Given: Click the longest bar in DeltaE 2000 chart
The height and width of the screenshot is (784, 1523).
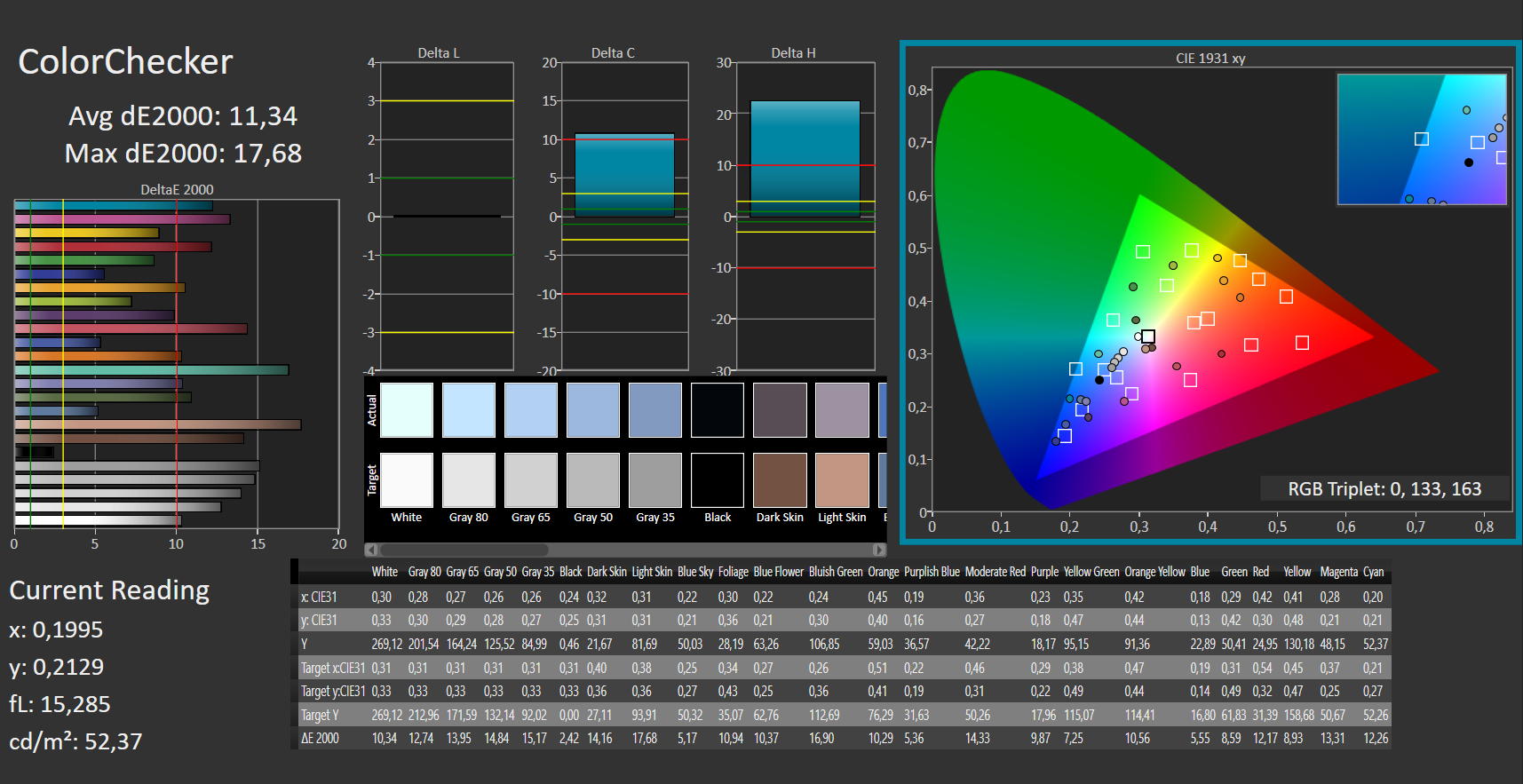Looking at the screenshot, I should coord(158,424).
